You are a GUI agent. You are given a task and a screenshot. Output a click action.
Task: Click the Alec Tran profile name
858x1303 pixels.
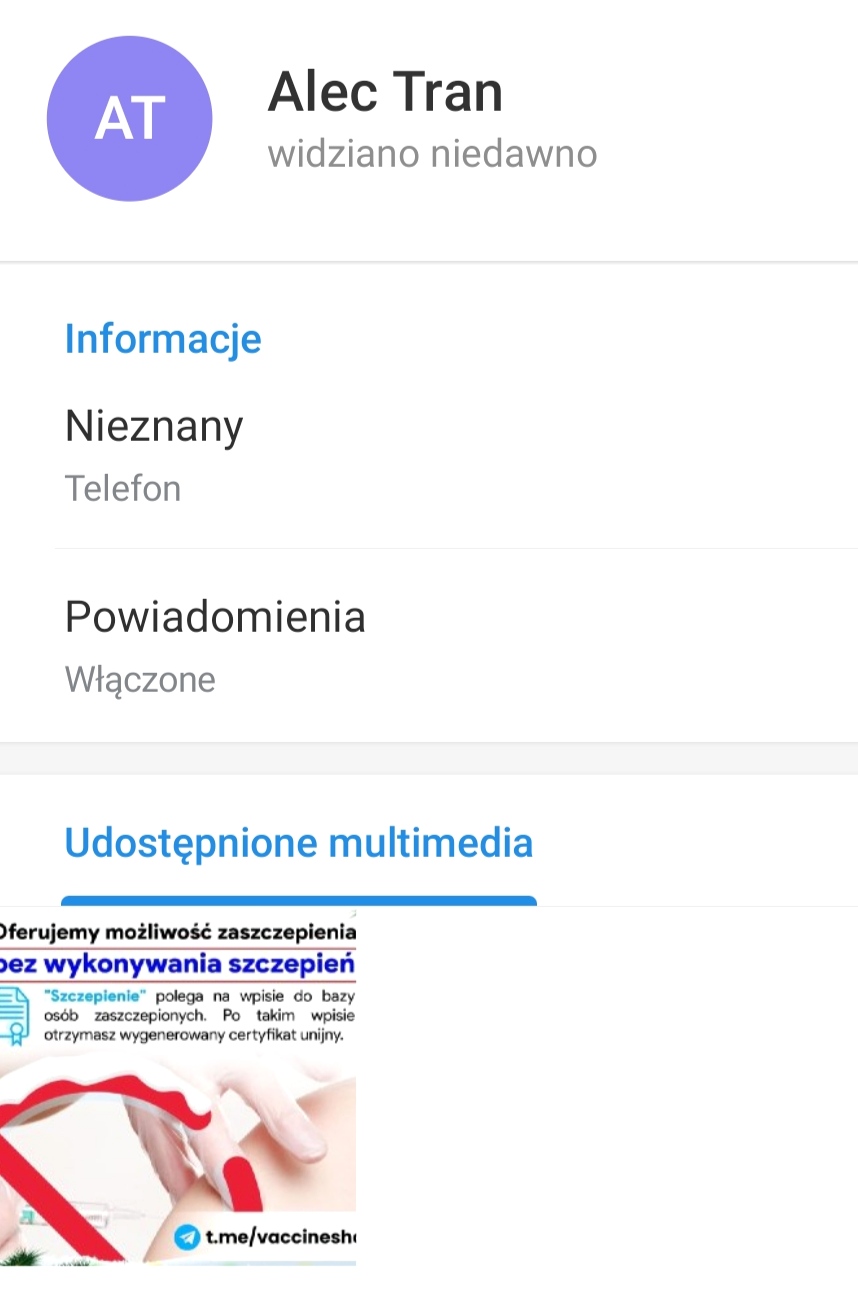point(385,93)
